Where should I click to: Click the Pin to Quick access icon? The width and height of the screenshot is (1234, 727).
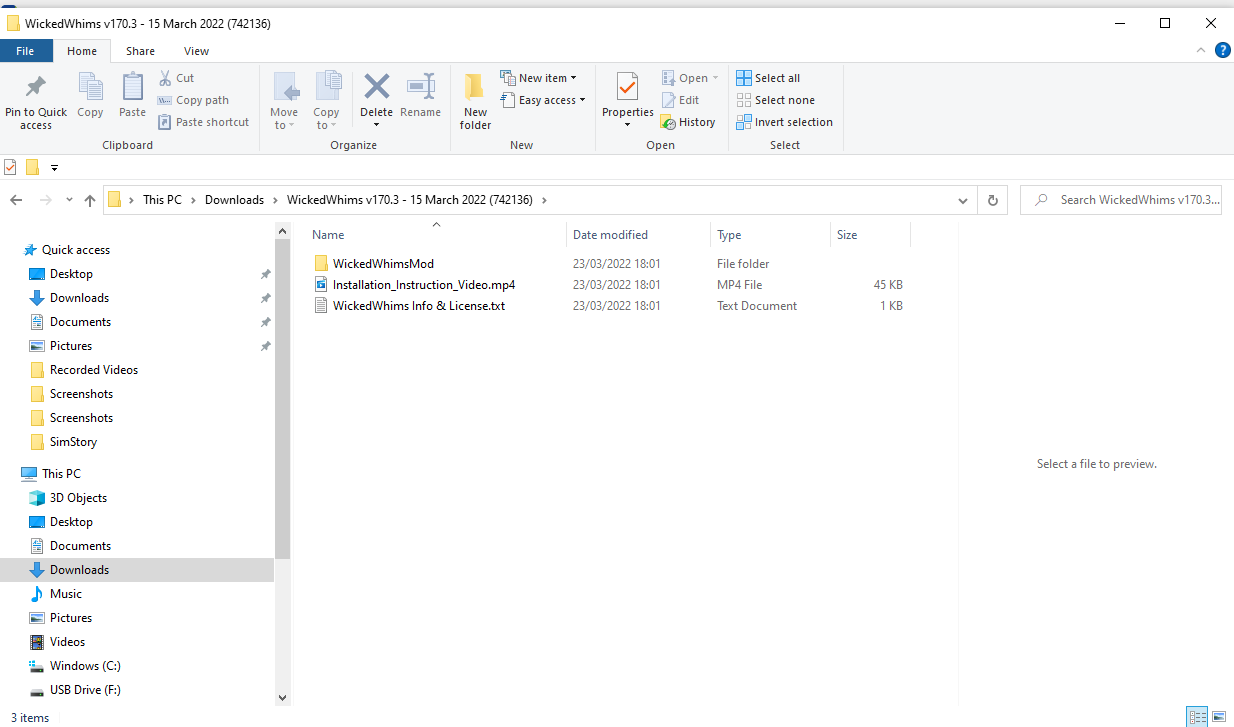pos(35,88)
